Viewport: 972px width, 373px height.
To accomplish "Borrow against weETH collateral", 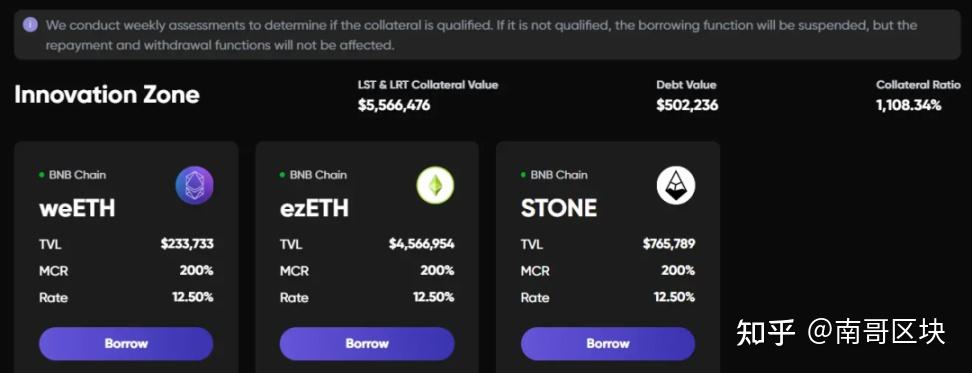I will click(126, 344).
